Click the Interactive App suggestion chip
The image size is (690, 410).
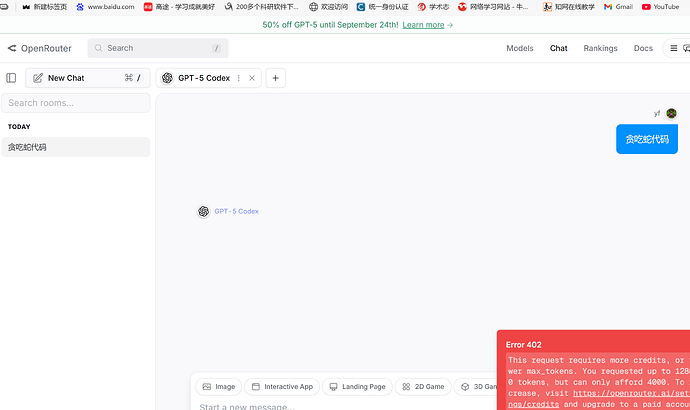pos(282,387)
